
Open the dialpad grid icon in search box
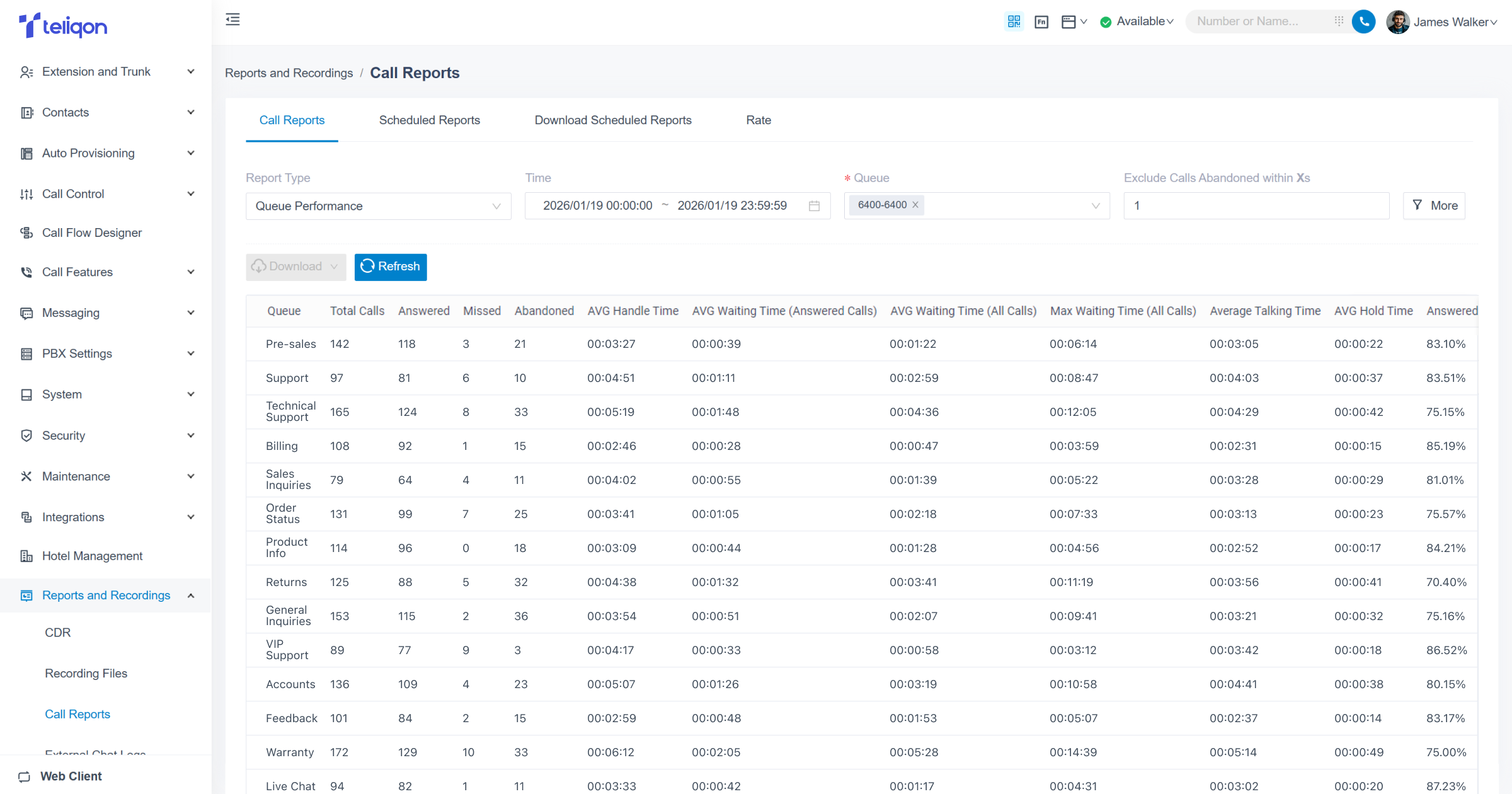[x=1339, y=21]
